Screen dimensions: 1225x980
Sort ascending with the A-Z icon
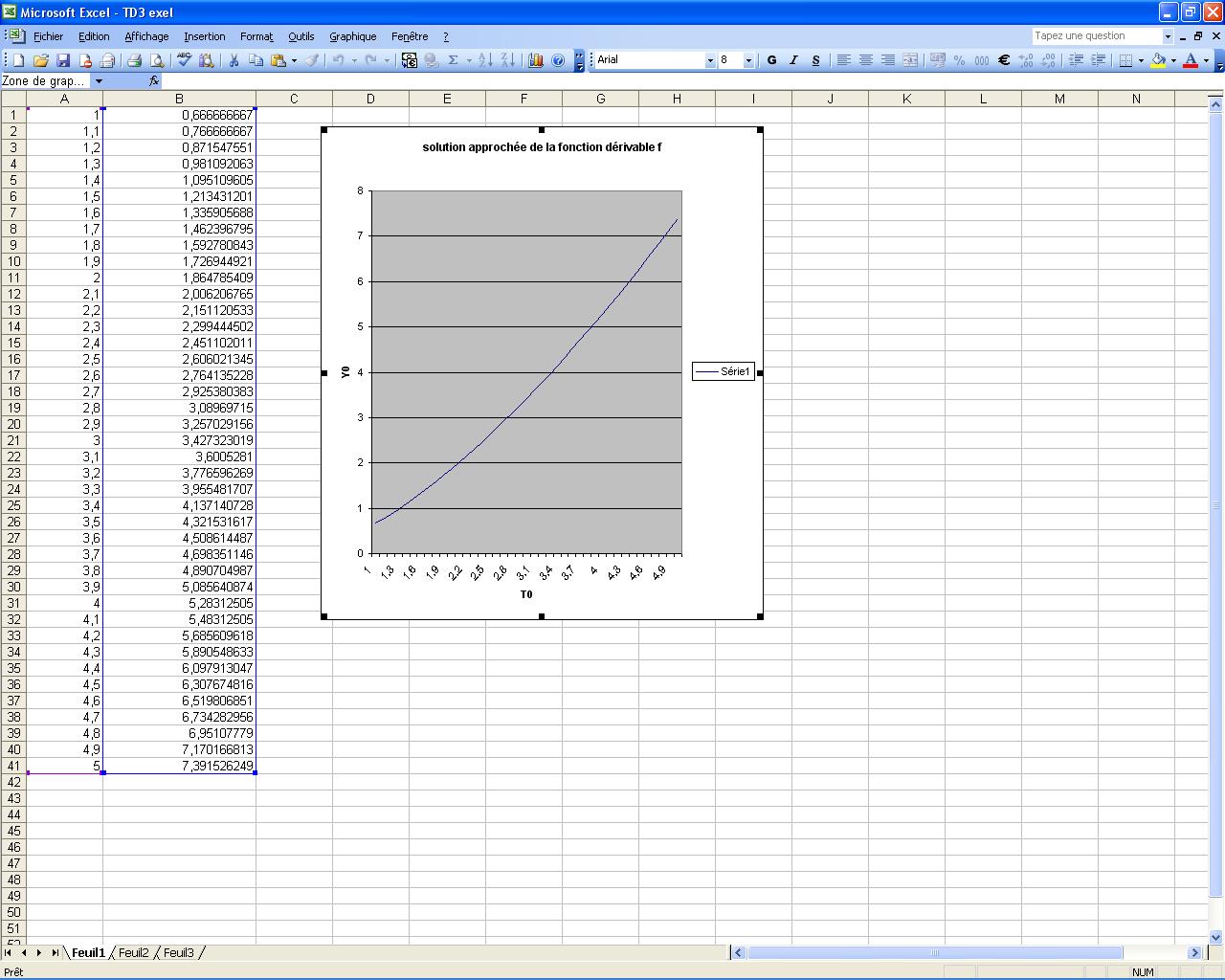coord(485,60)
